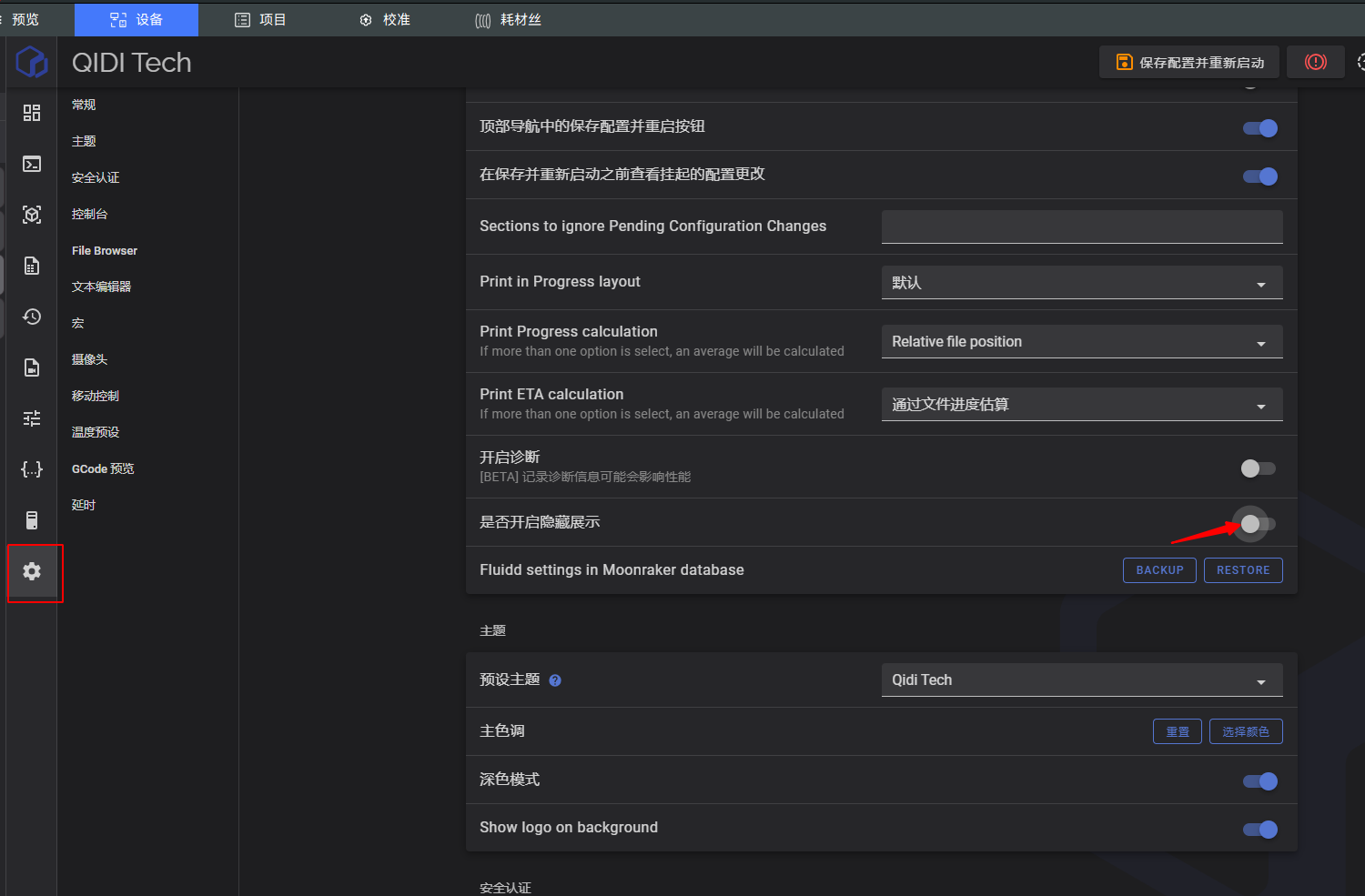Open the tune sliders icon in sidebar
This screenshot has height=896, width=1365.
point(32,418)
